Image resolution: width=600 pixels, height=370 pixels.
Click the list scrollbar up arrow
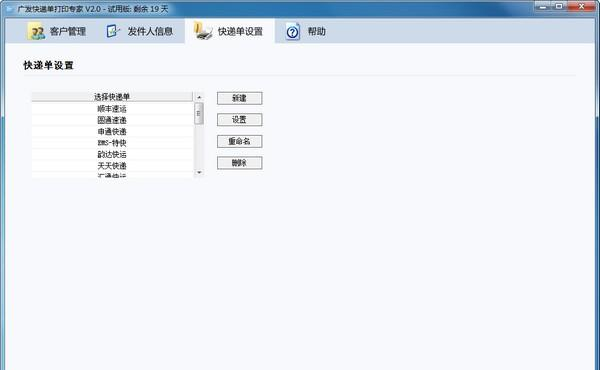(x=199, y=97)
